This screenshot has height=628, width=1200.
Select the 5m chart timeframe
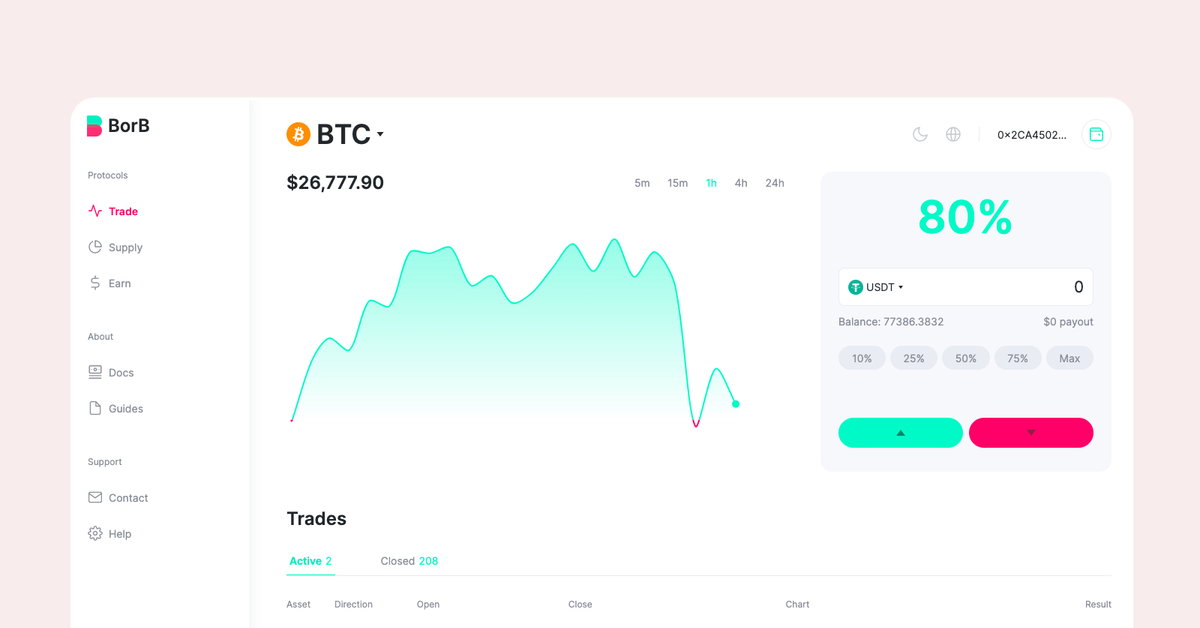[x=642, y=183]
